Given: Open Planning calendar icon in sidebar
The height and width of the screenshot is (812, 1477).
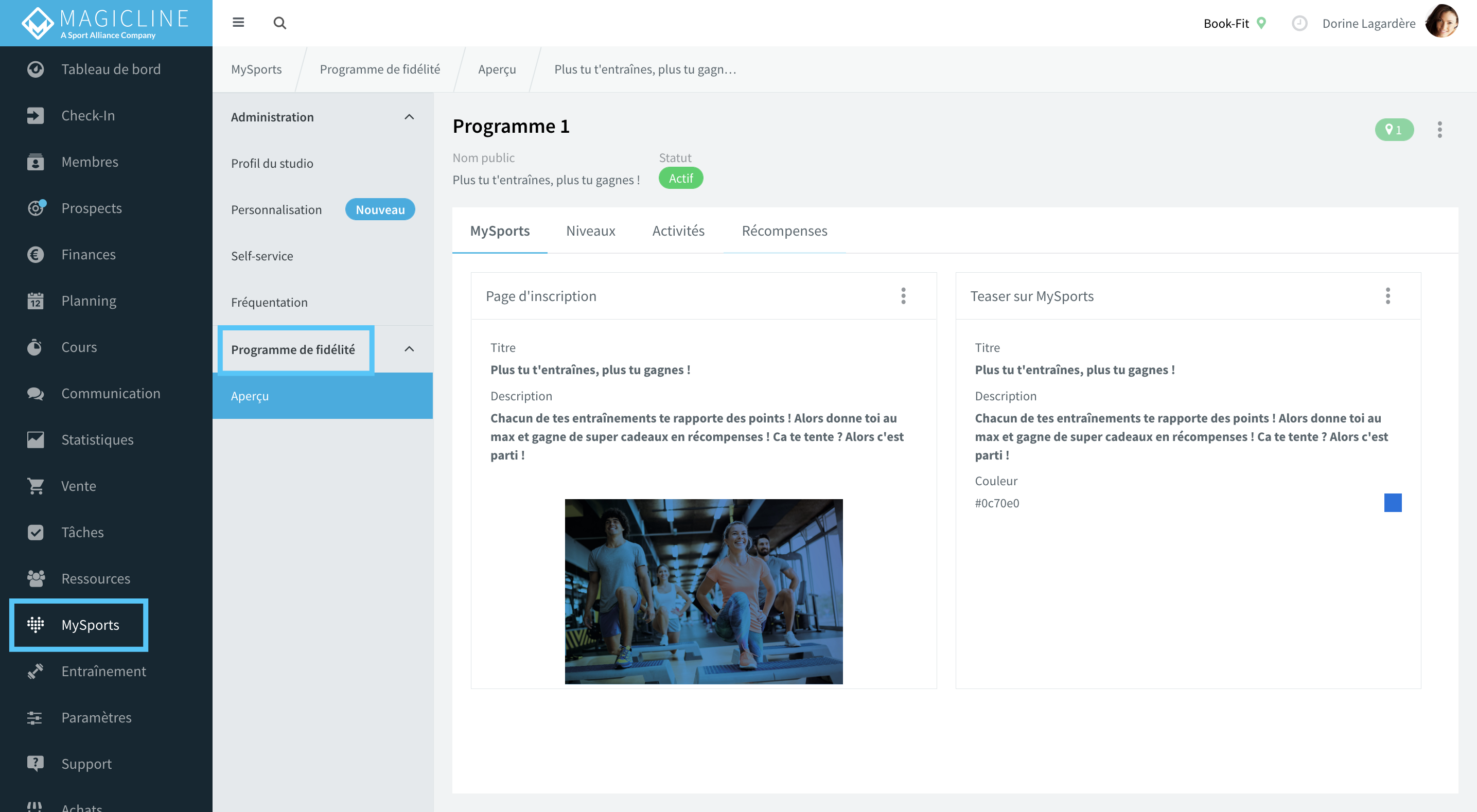Looking at the screenshot, I should pos(36,301).
